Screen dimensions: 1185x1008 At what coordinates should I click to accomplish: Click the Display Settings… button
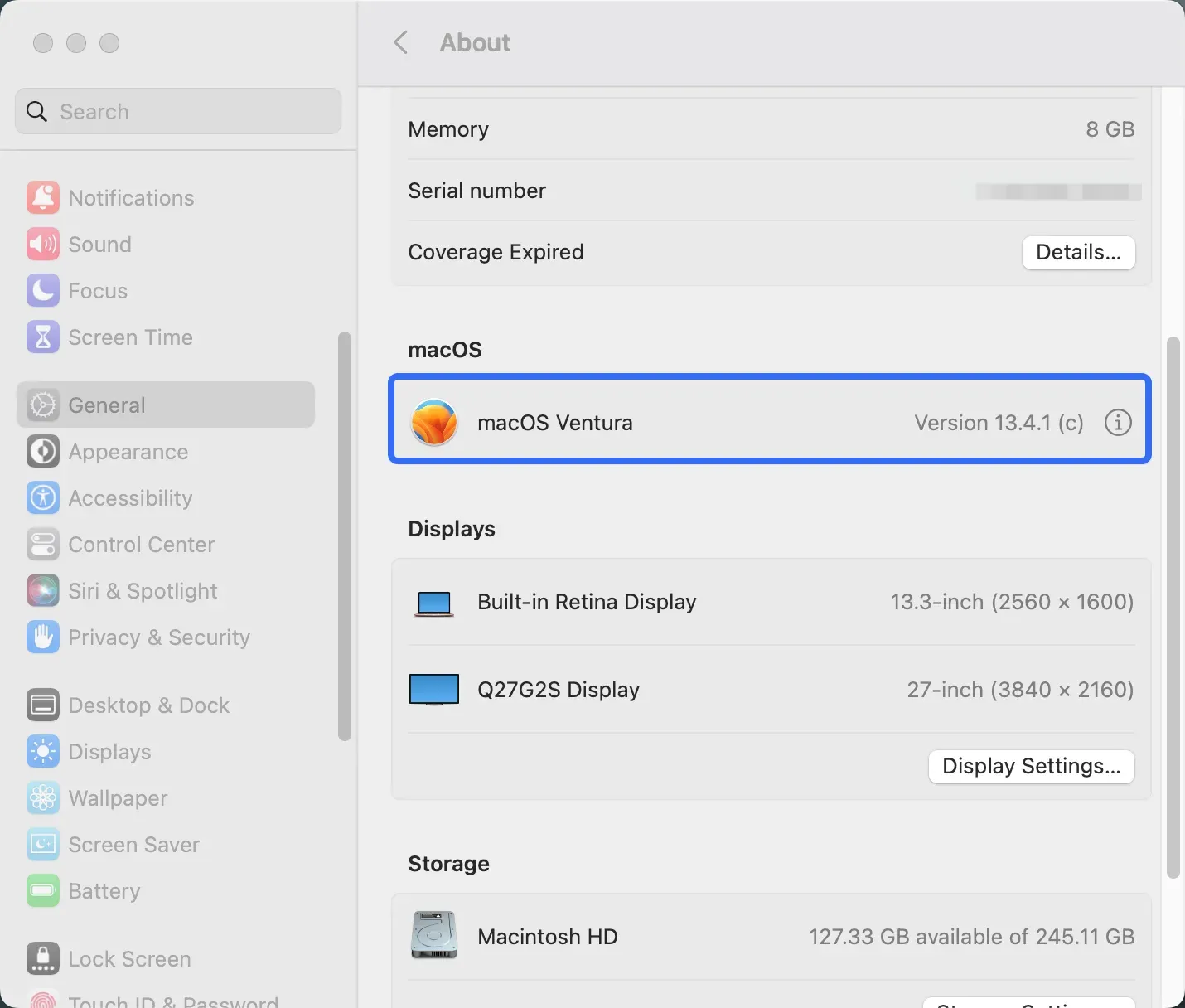[1031, 767]
